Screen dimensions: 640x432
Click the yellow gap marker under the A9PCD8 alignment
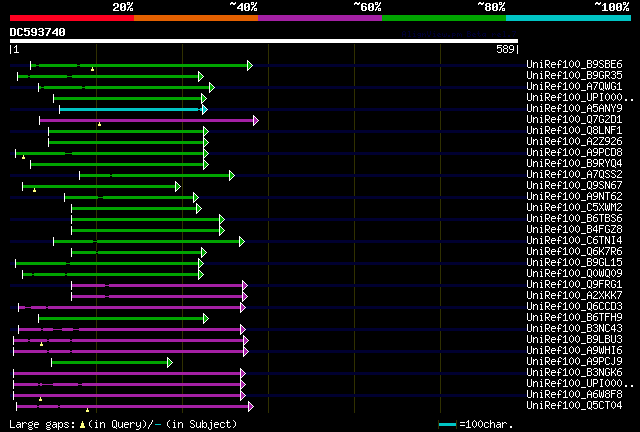click(23, 157)
